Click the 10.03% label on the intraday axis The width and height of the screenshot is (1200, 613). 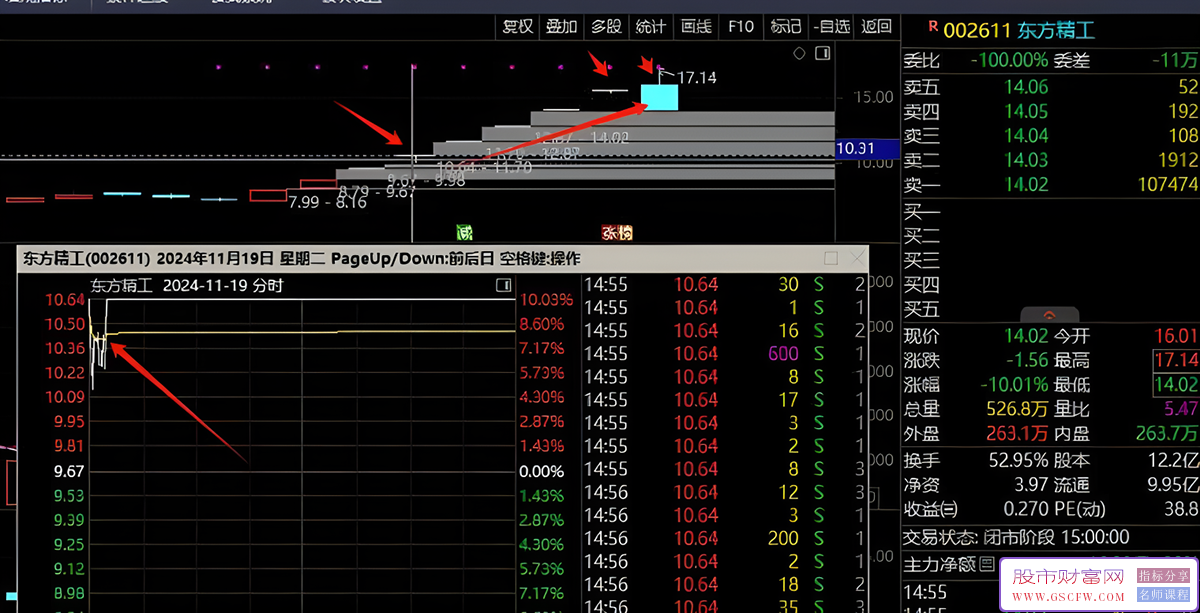click(x=548, y=300)
